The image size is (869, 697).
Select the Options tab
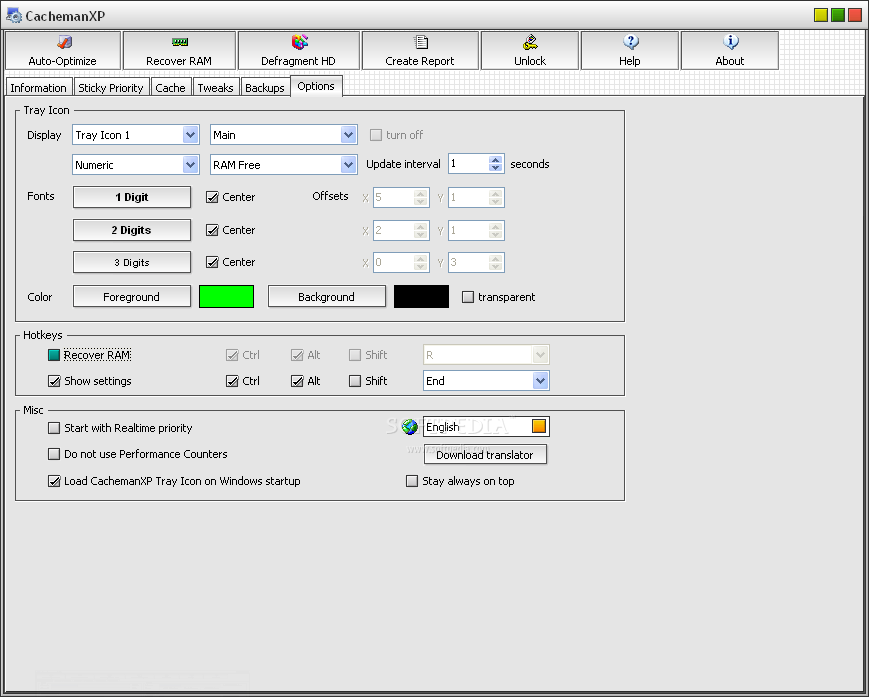pyautogui.click(x=316, y=86)
